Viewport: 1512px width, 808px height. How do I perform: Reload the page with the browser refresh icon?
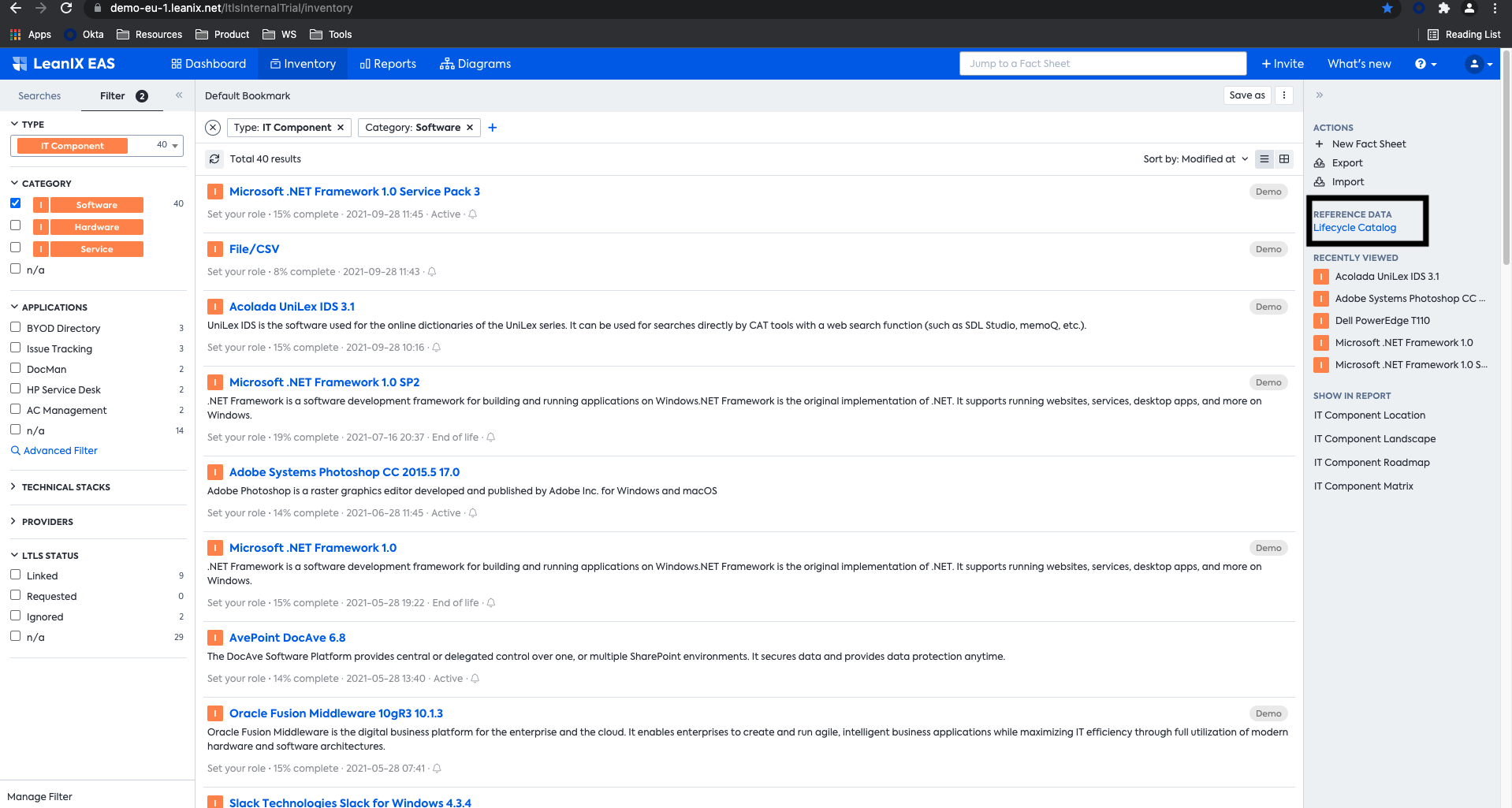(66, 8)
